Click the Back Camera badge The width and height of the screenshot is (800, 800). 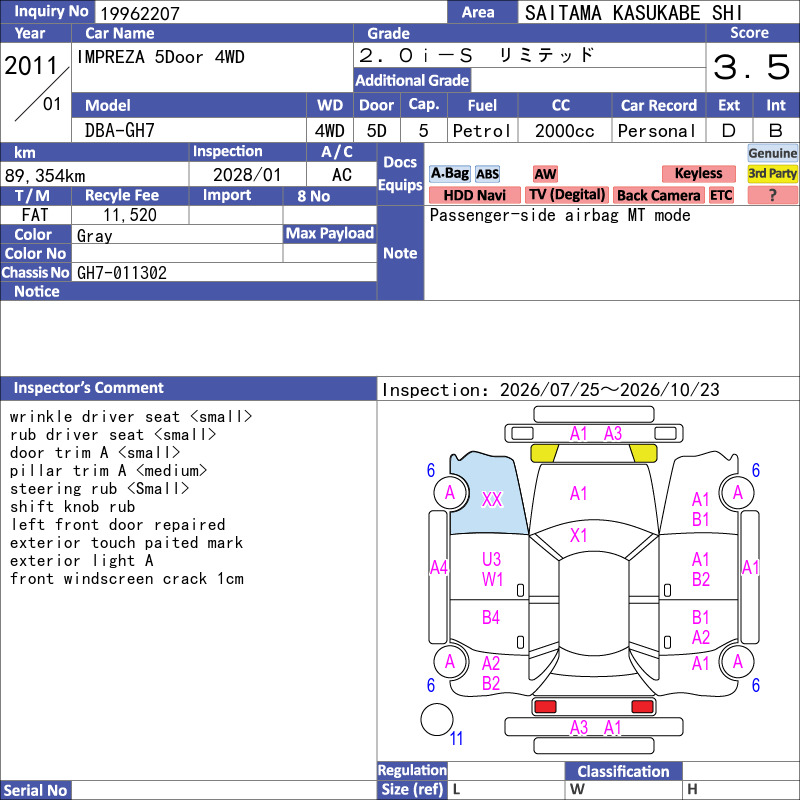coord(658,195)
